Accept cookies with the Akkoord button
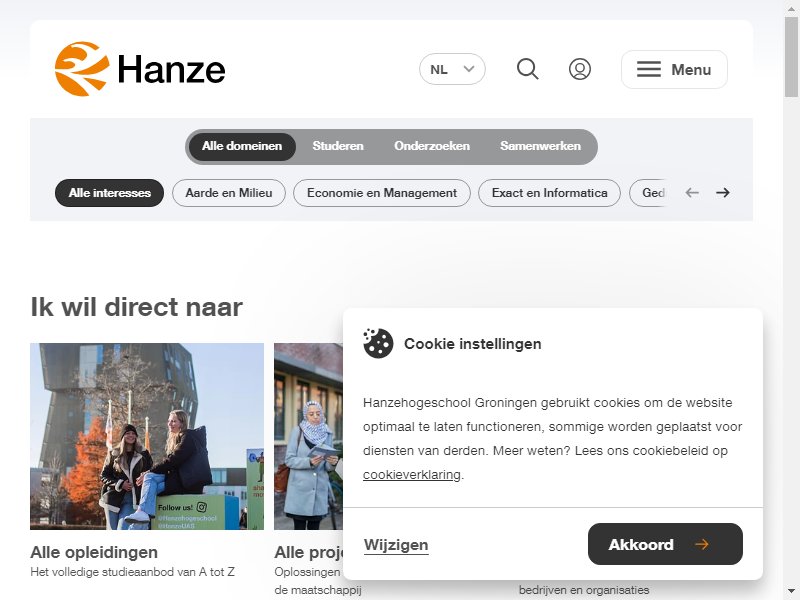Viewport: 800px width, 600px height. (665, 544)
